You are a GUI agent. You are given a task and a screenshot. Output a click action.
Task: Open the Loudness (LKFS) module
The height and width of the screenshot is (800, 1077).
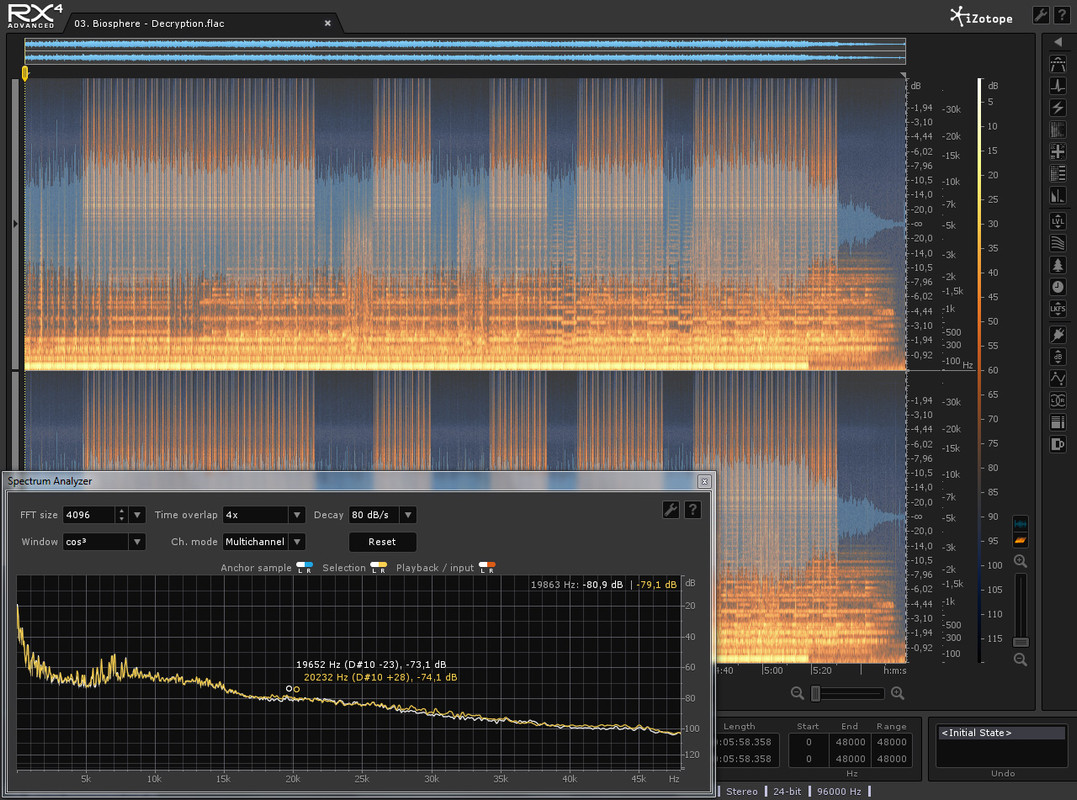coord(1058,309)
